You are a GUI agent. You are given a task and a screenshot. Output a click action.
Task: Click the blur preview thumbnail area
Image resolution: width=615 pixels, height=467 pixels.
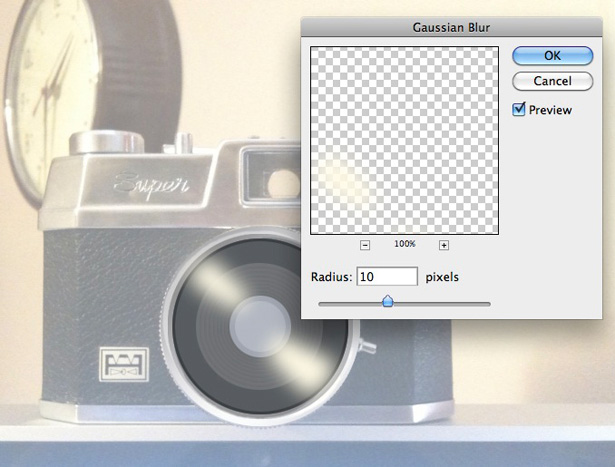[404, 140]
